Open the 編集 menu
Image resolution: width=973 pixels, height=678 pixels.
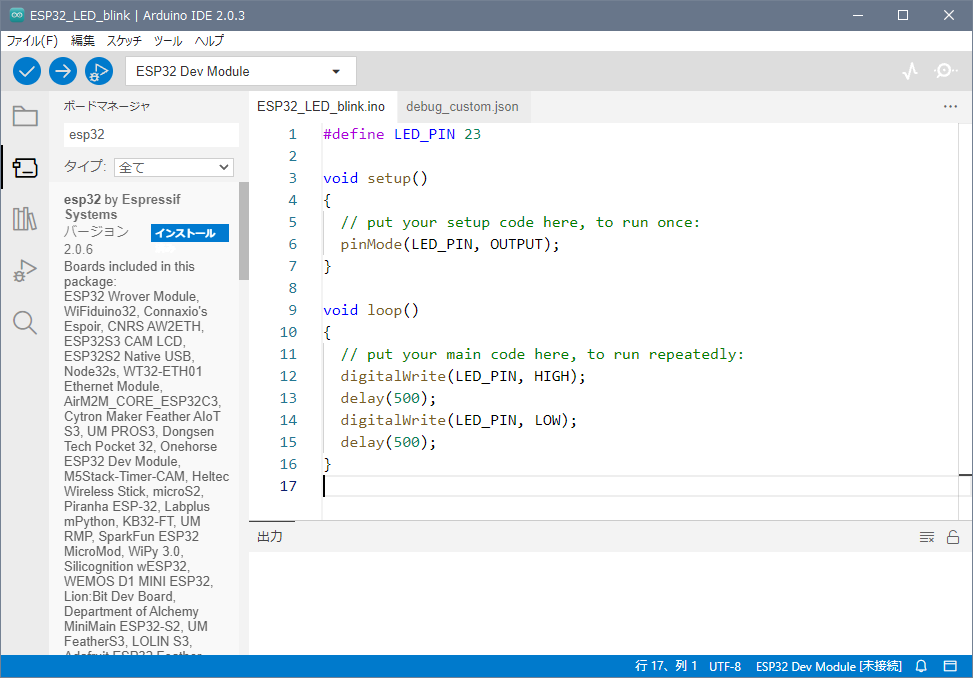click(x=83, y=41)
